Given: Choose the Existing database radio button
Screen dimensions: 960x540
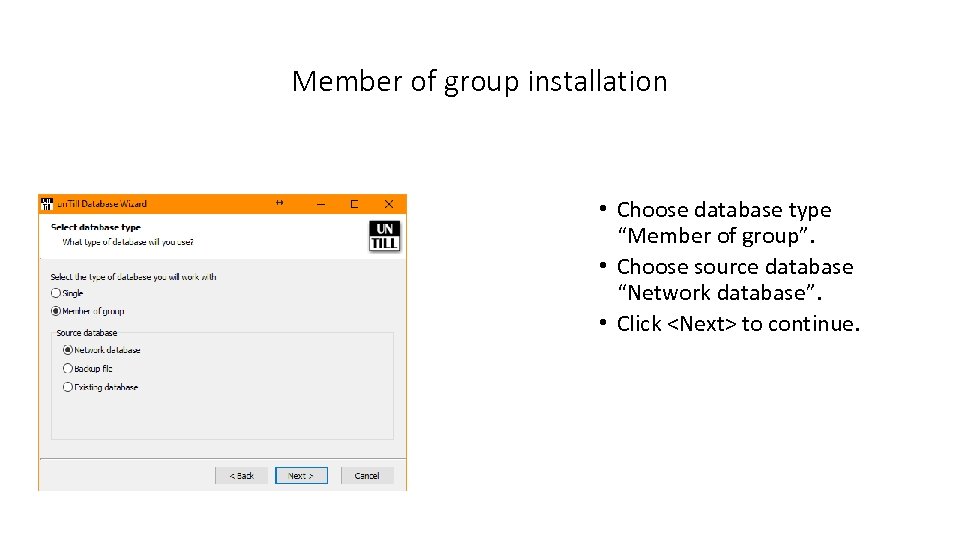Looking at the screenshot, I should point(68,387).
